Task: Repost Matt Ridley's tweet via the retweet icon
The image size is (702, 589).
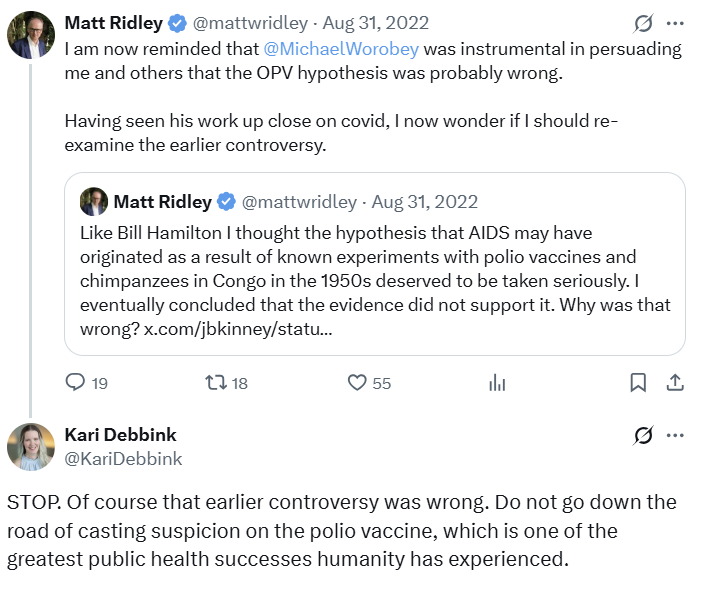Action: tap(215, 382)
